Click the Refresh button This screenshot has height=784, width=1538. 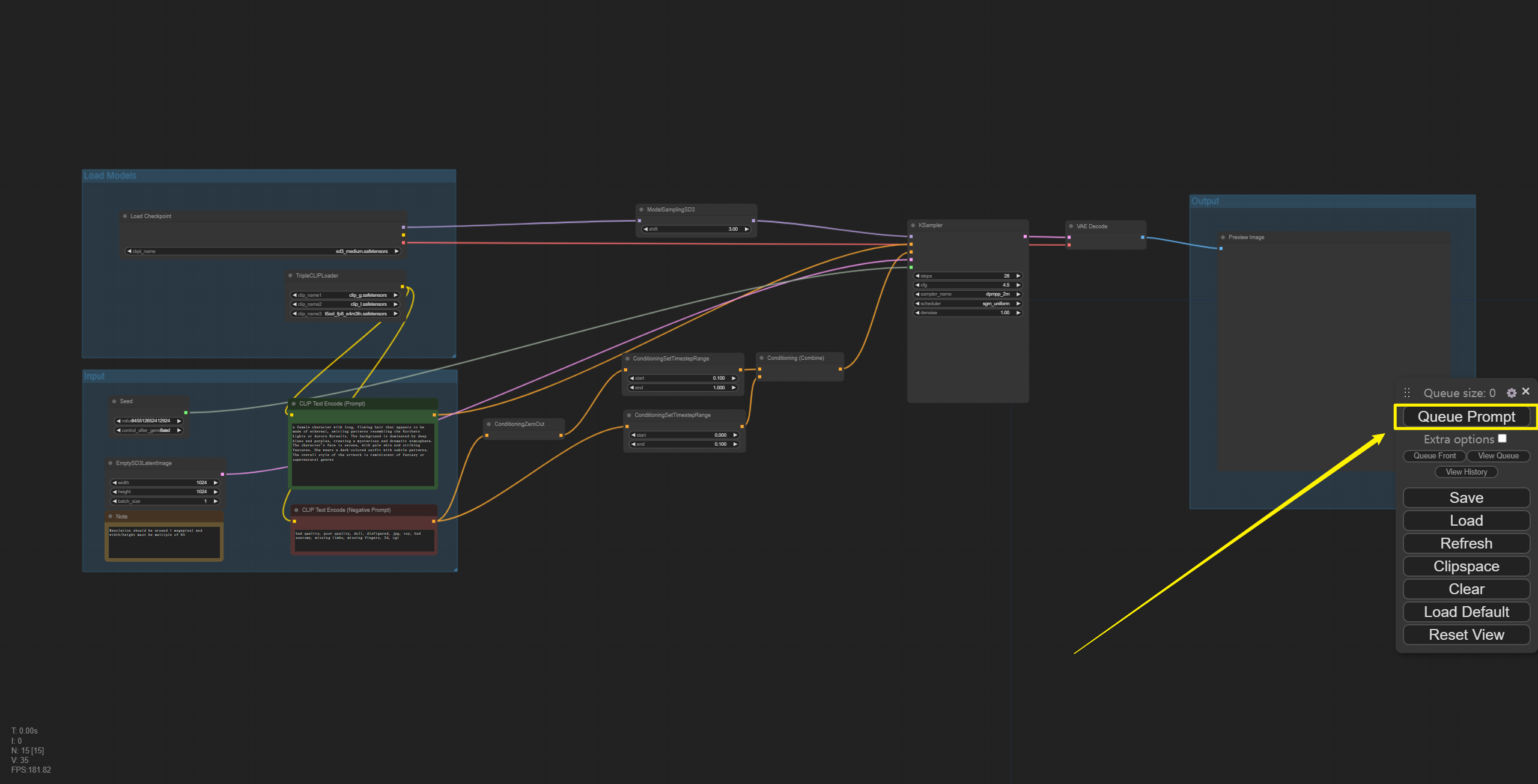[1464, 543]
